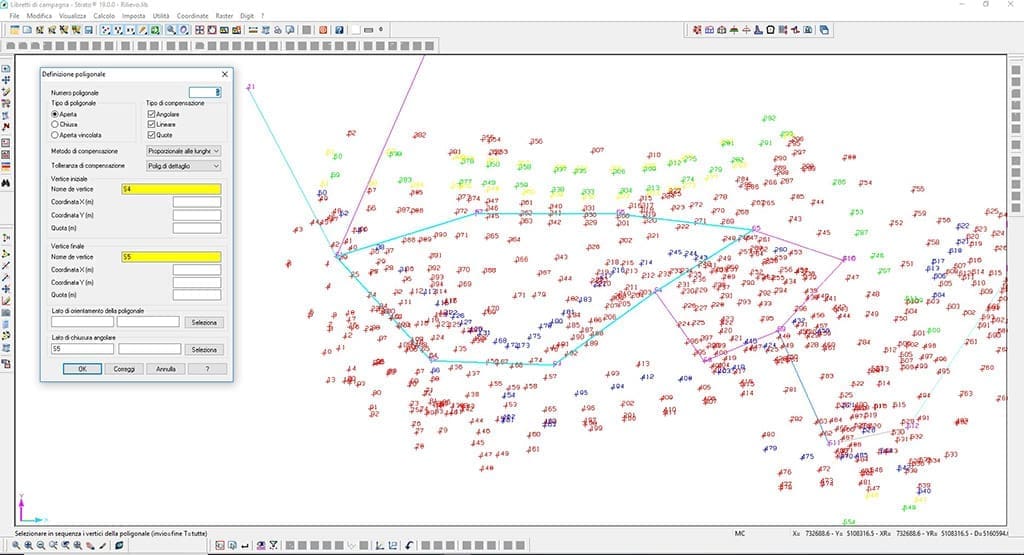Click the pencil edit icon in top toolbar

click(x=142, y=30)
